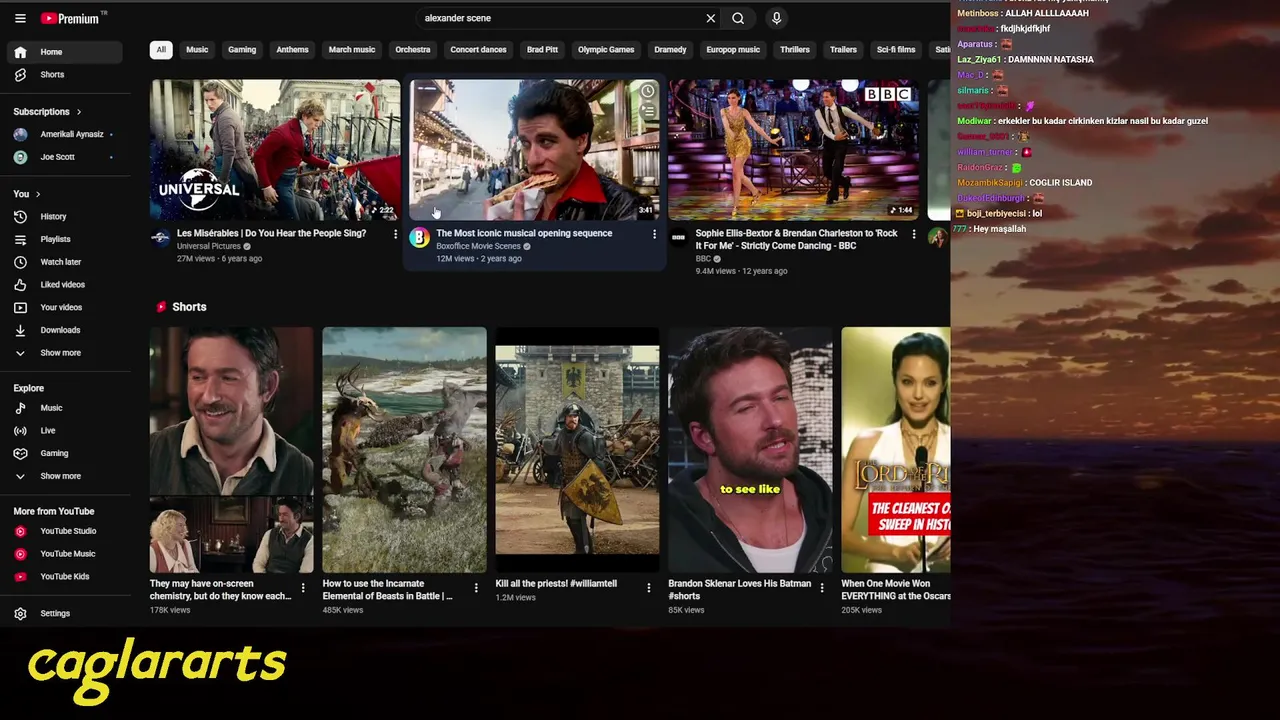Expand Show more under You

66,353
